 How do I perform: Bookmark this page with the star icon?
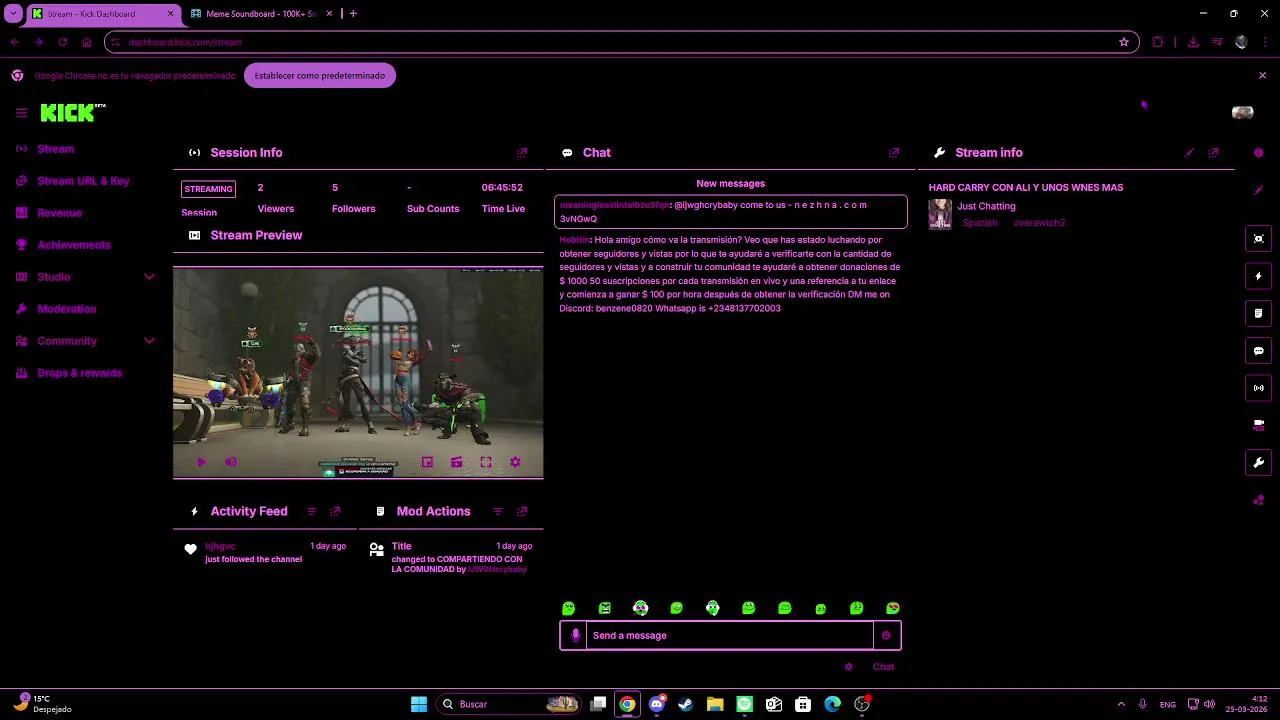click(x=1124, y=42)
